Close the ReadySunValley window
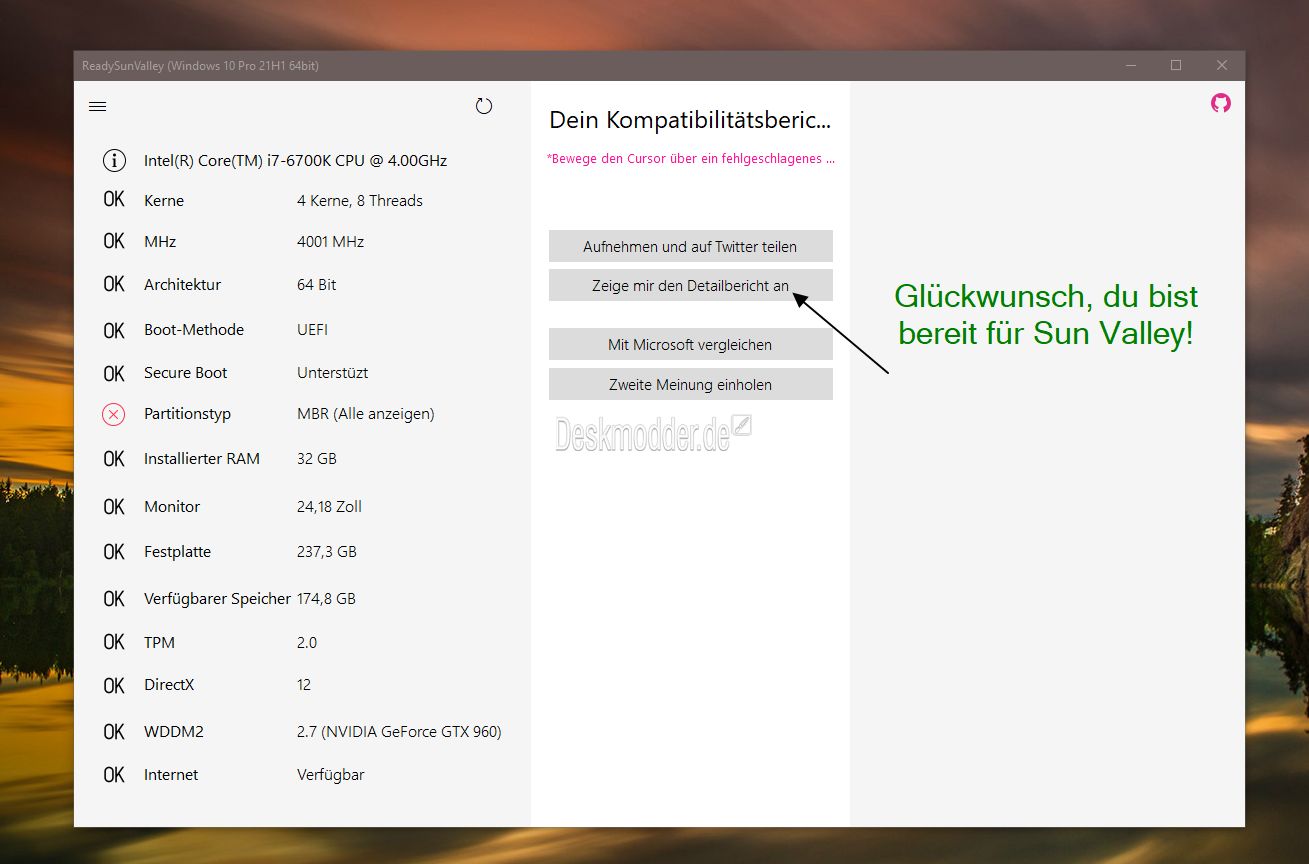The width and height of the screenshot is (1309, 864). [1222, 66]
